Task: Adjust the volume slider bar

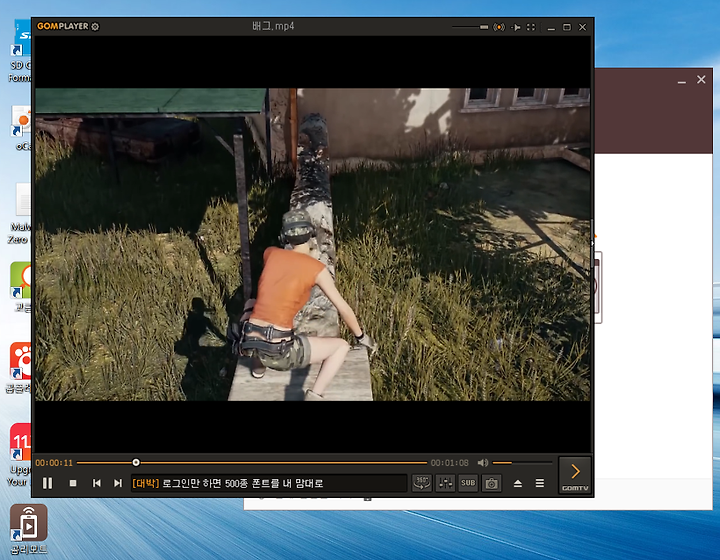Action: click(x=522, y=463)
